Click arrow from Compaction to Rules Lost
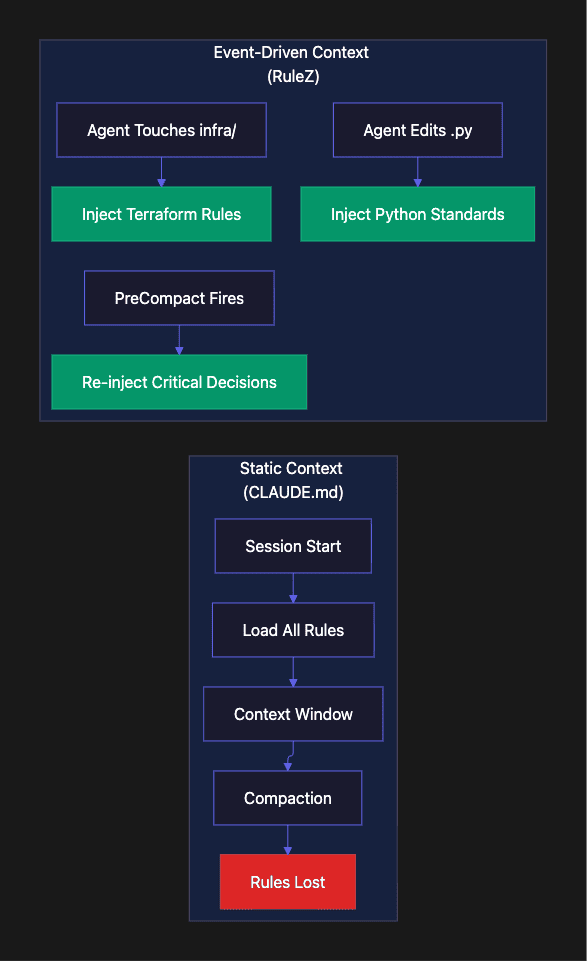 pyautogui.click(x=287, y=840)
